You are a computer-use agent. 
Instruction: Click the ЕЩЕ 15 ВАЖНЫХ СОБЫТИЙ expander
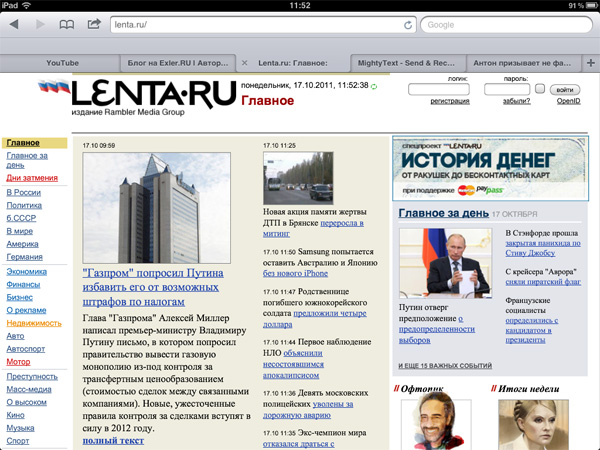tap(445, 338)
